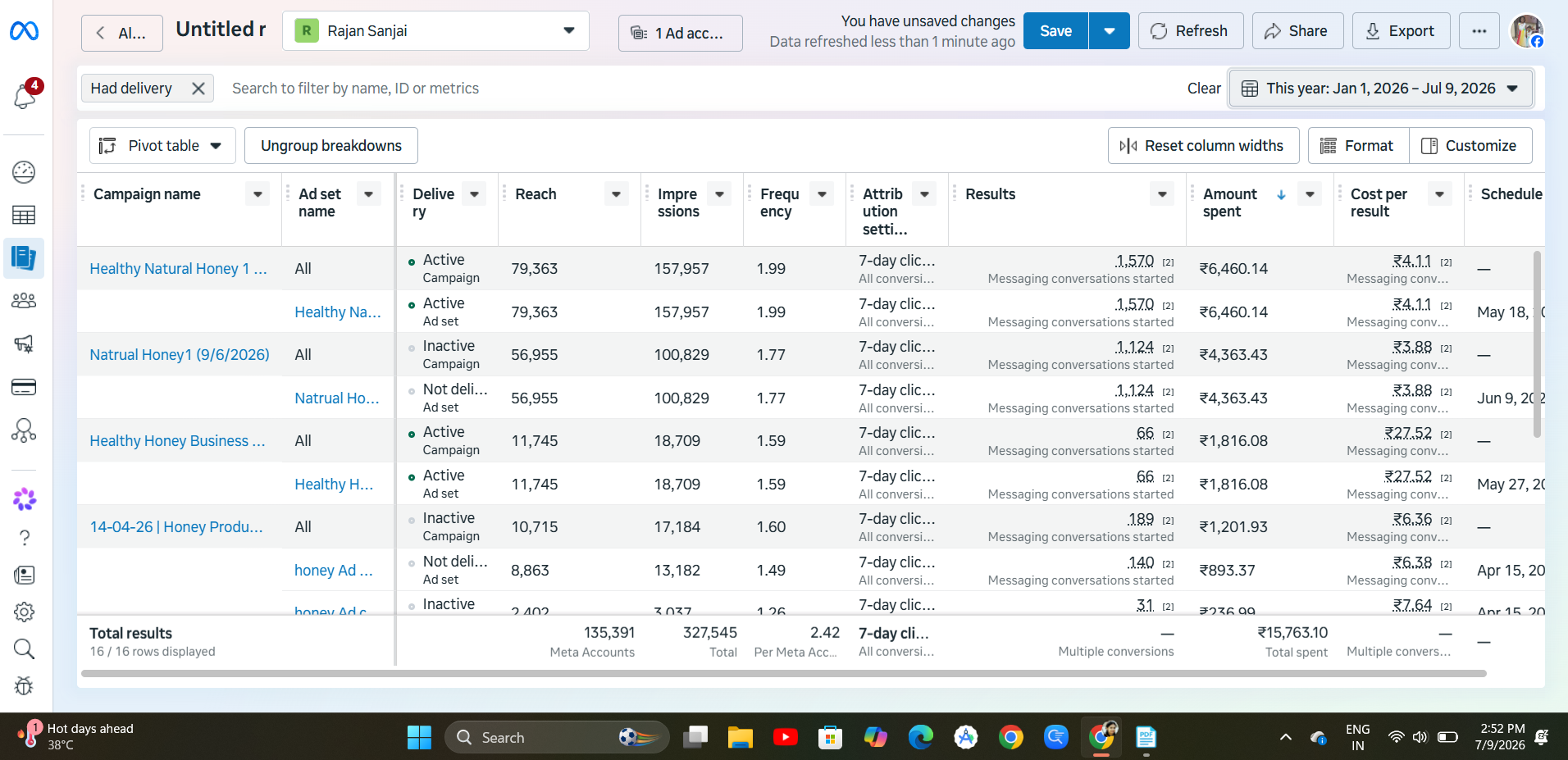1568x760 pixels.
Task: Open the Meta logo home icon
Action: point(24,31)
